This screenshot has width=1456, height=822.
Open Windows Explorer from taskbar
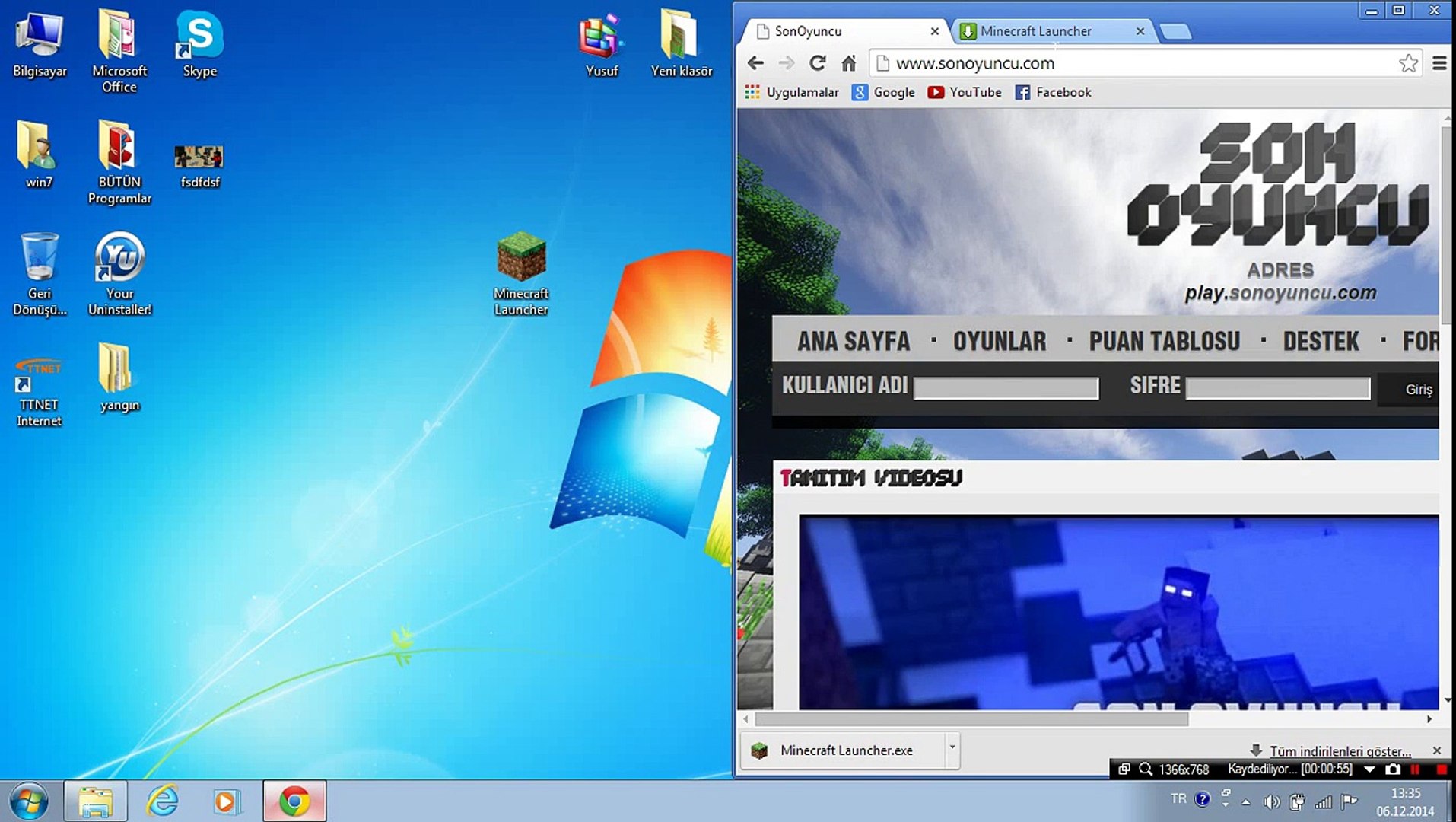point(96,801)
